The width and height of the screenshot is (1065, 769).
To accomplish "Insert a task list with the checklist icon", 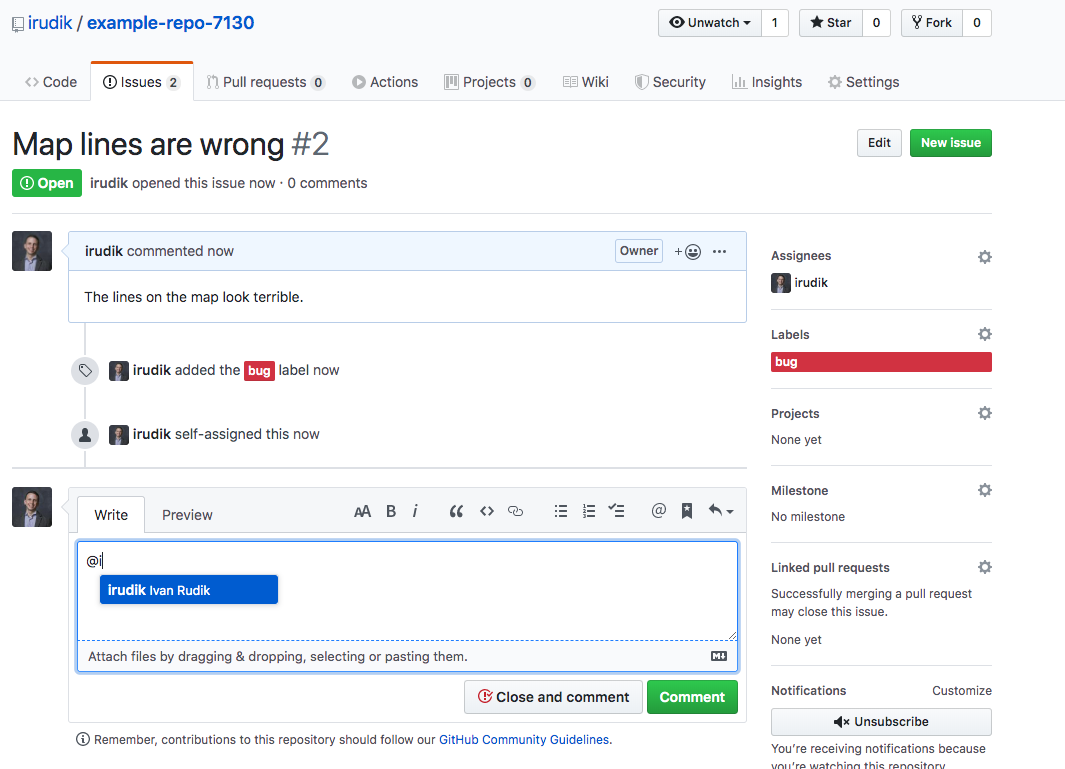I will [617, 511].
